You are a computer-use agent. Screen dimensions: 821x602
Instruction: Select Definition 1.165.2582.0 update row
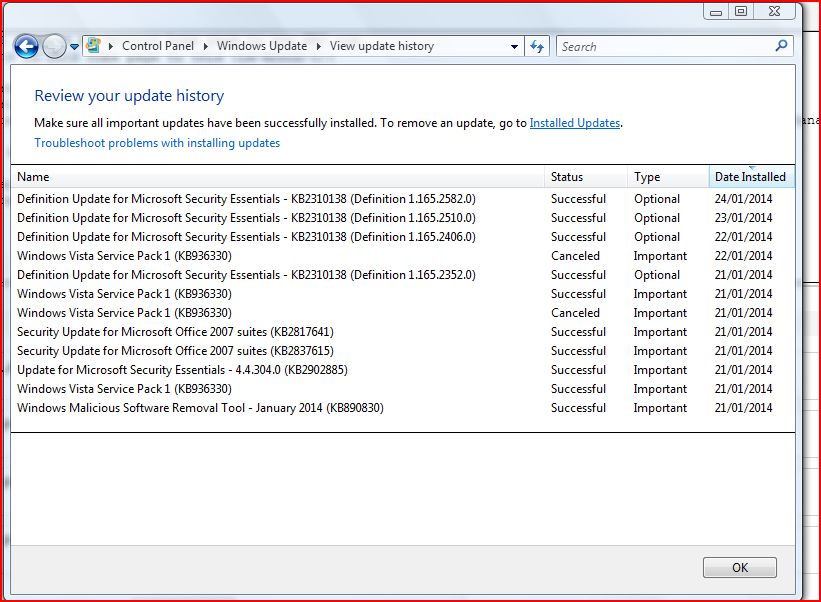point(402,199)
